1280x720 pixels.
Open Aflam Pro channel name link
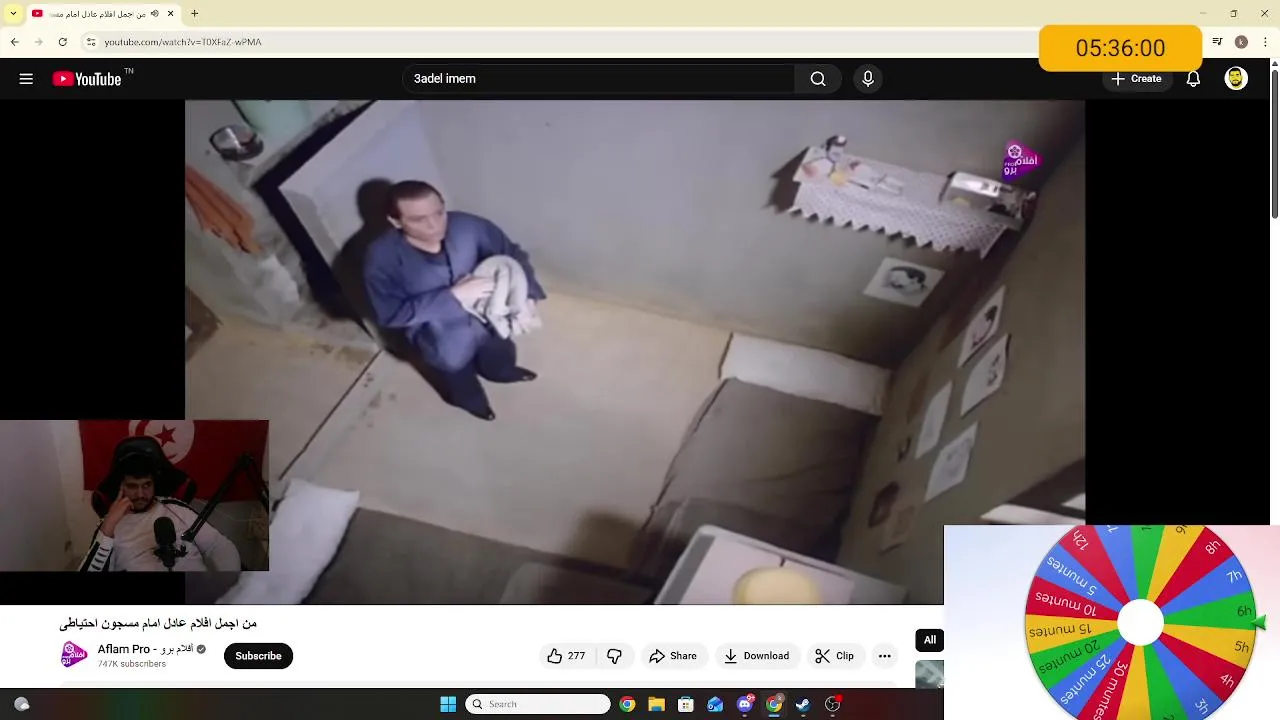coord(145,649)
